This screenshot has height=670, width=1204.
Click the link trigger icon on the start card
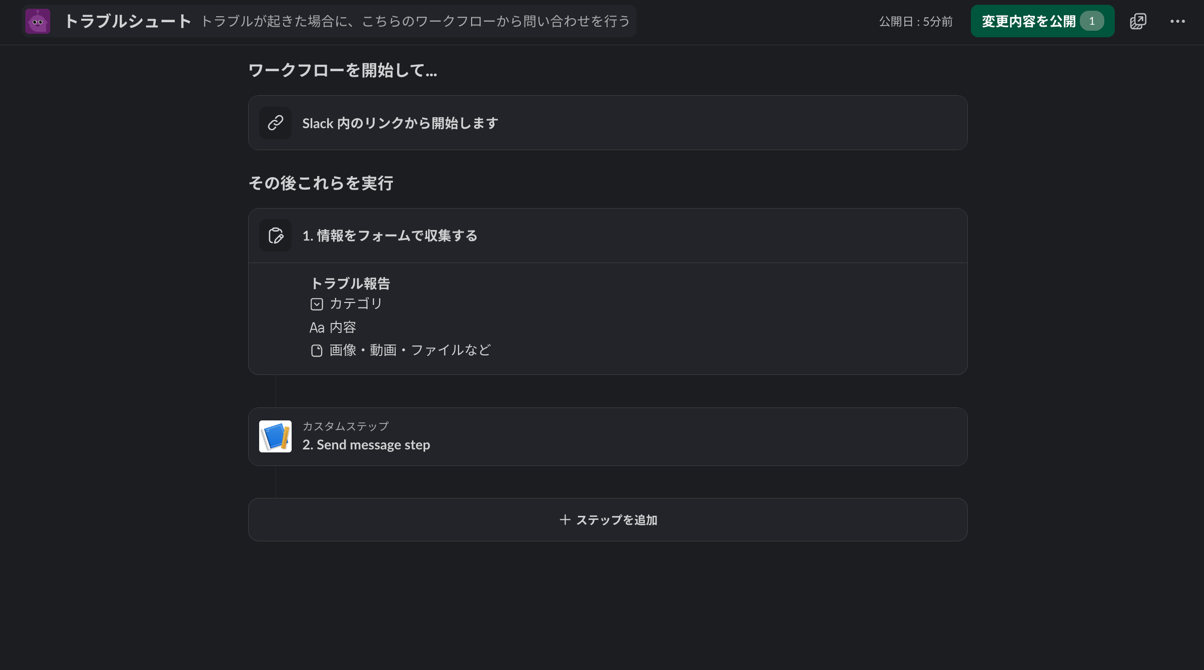pos(276,123)
